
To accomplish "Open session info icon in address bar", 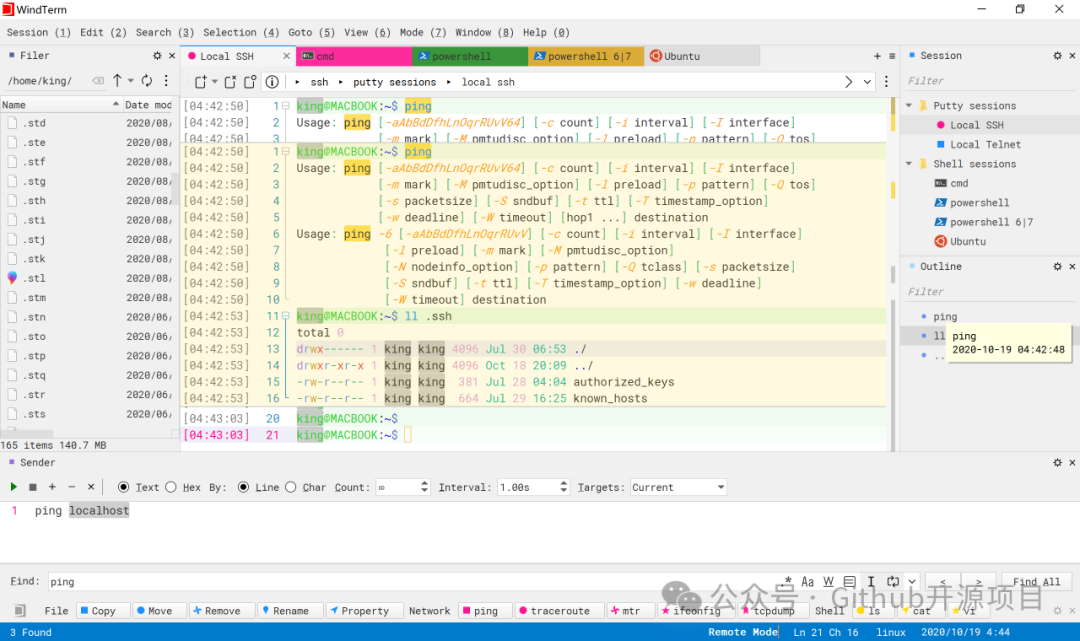I will 272,82.
